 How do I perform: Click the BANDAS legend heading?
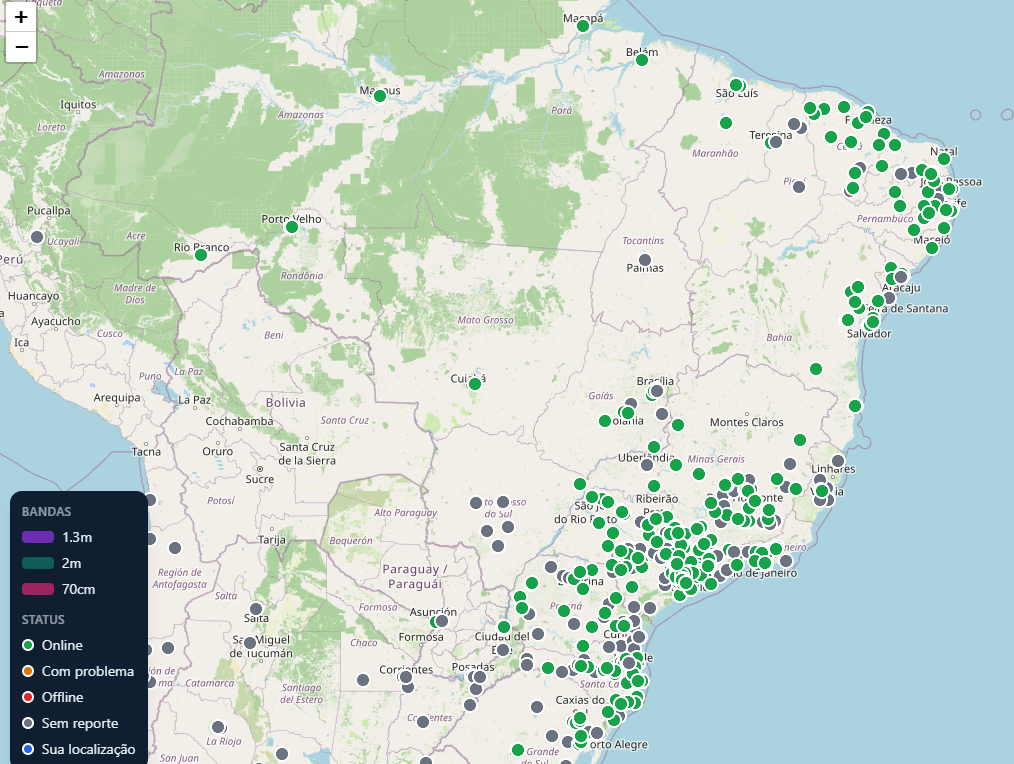pos(47,512)
